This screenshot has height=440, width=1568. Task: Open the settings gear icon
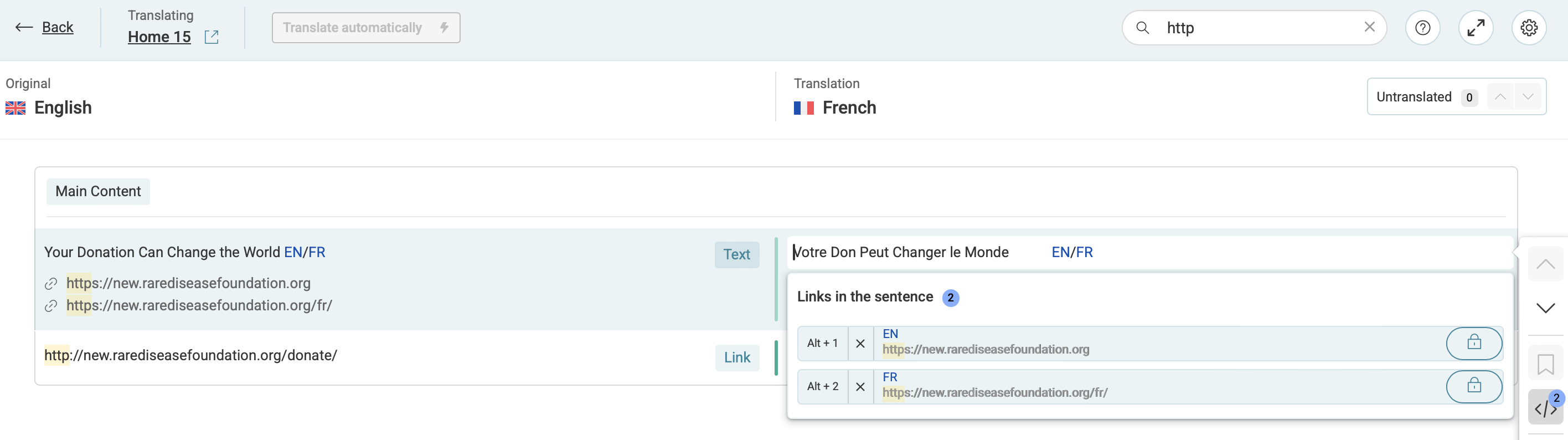tap(1529, 27)
